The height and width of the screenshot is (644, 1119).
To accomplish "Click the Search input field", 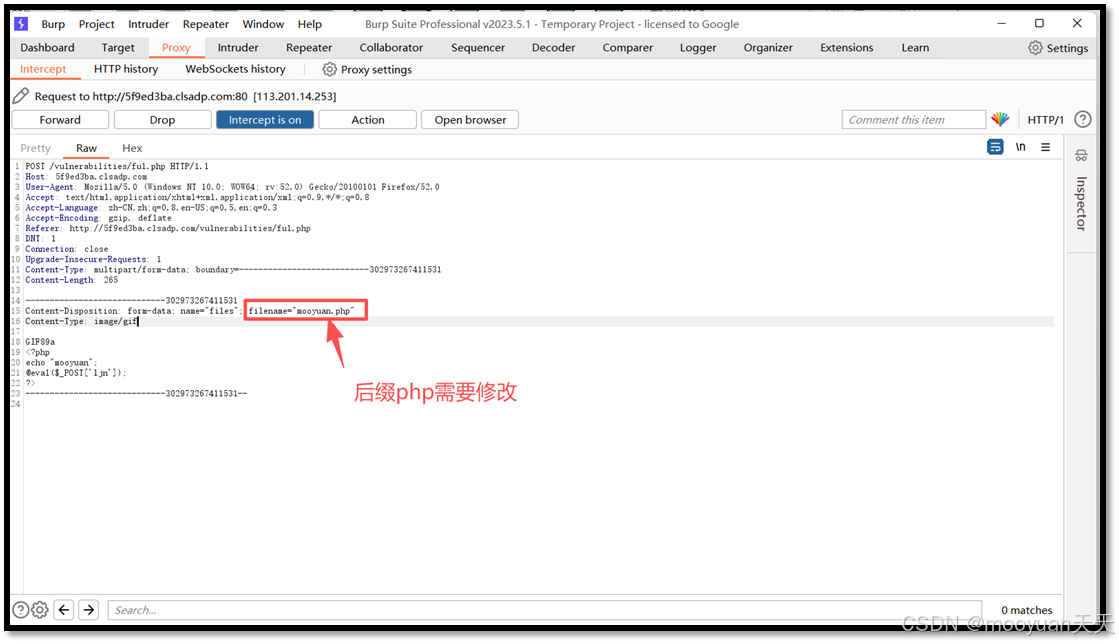I will pos(545,610).
